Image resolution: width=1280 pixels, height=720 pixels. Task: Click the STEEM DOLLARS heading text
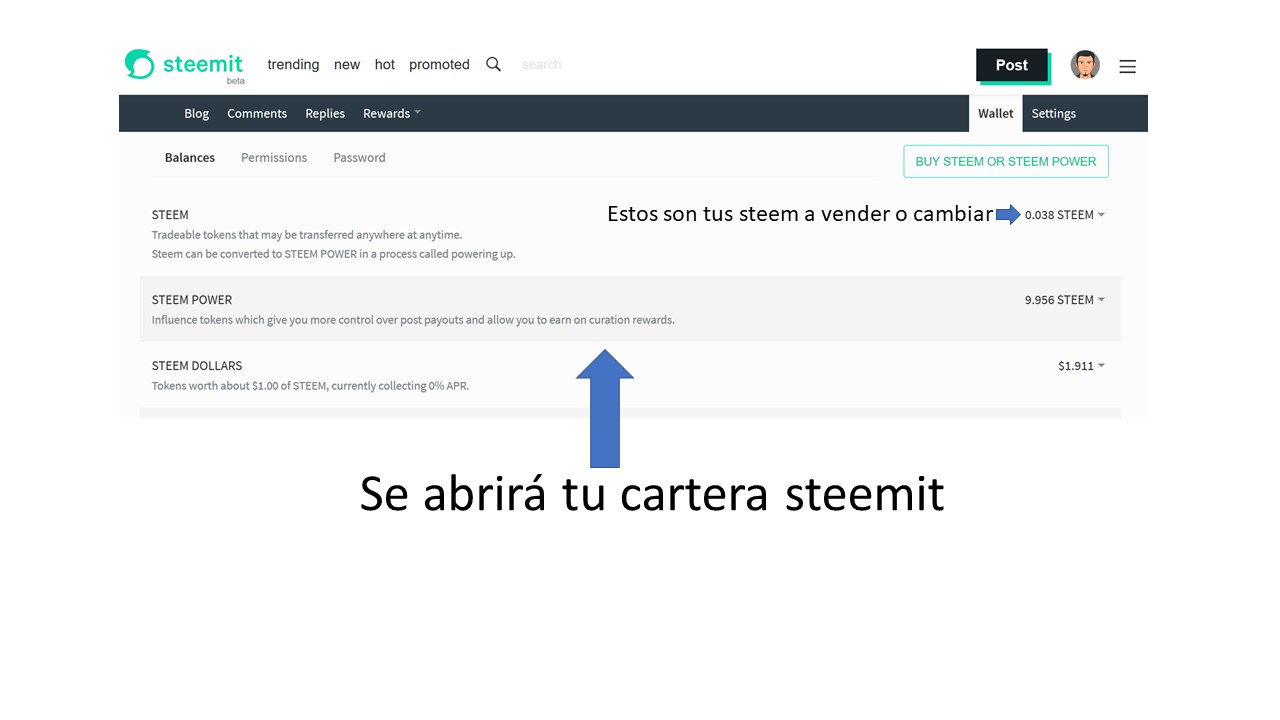click(x=197, y=365)
